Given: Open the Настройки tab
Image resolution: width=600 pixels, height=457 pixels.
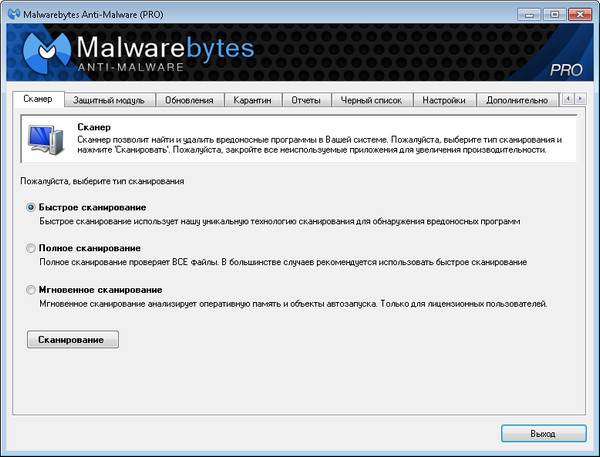Looking at the screenshot, I should pyautogui.click(x=443, y=100).
